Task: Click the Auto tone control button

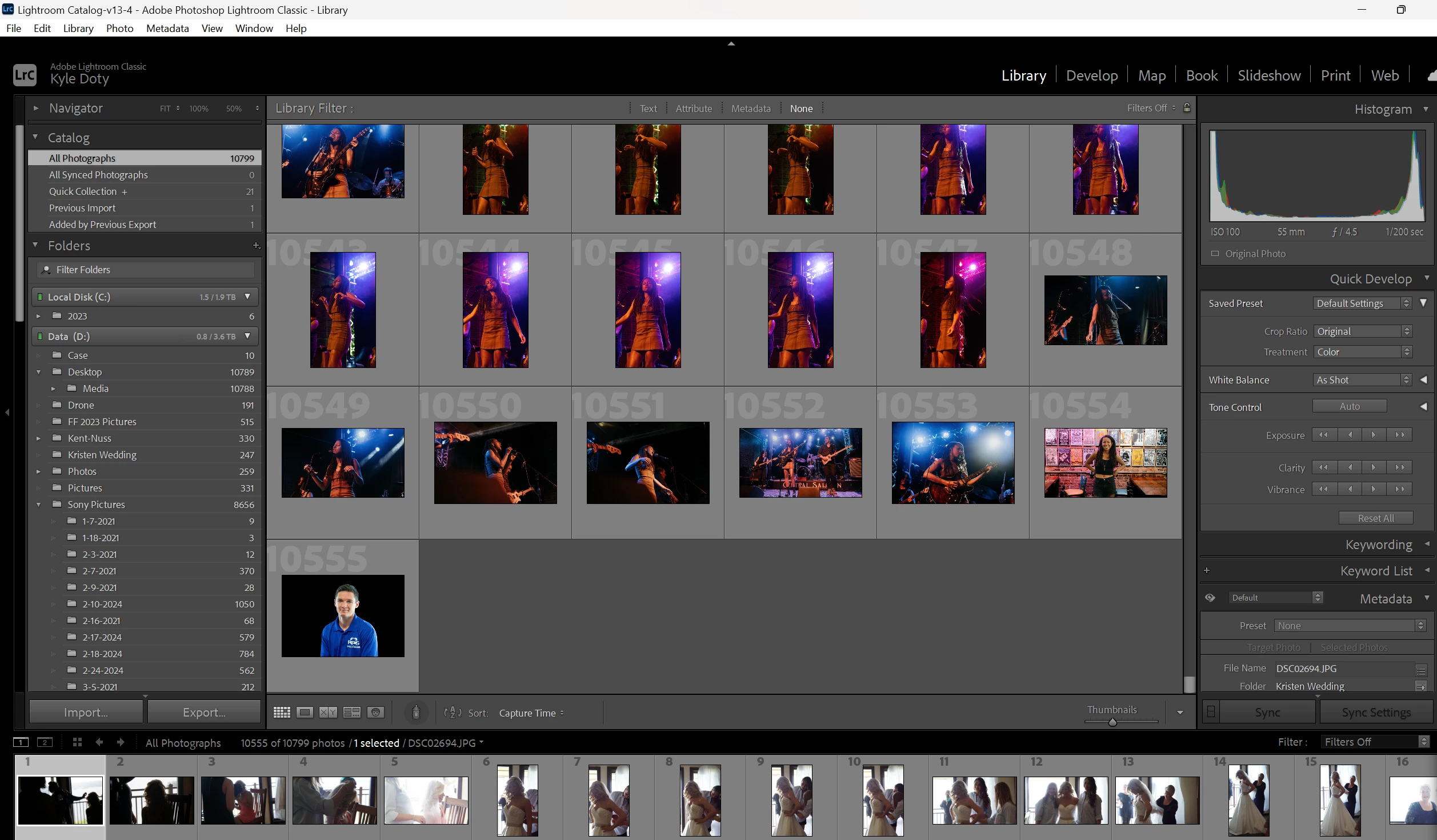Action: click(x=1349, y=406)
